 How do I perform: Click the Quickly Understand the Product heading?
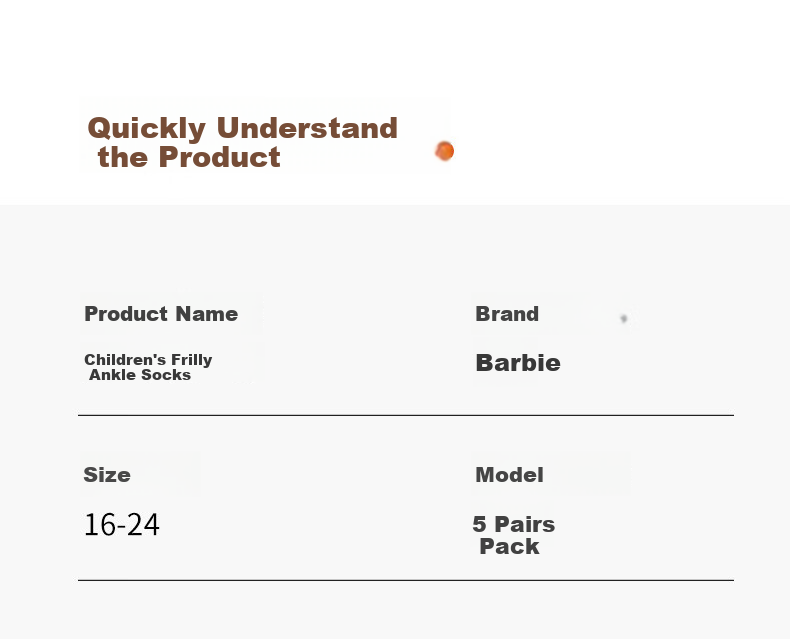click(x=243, y=142)
